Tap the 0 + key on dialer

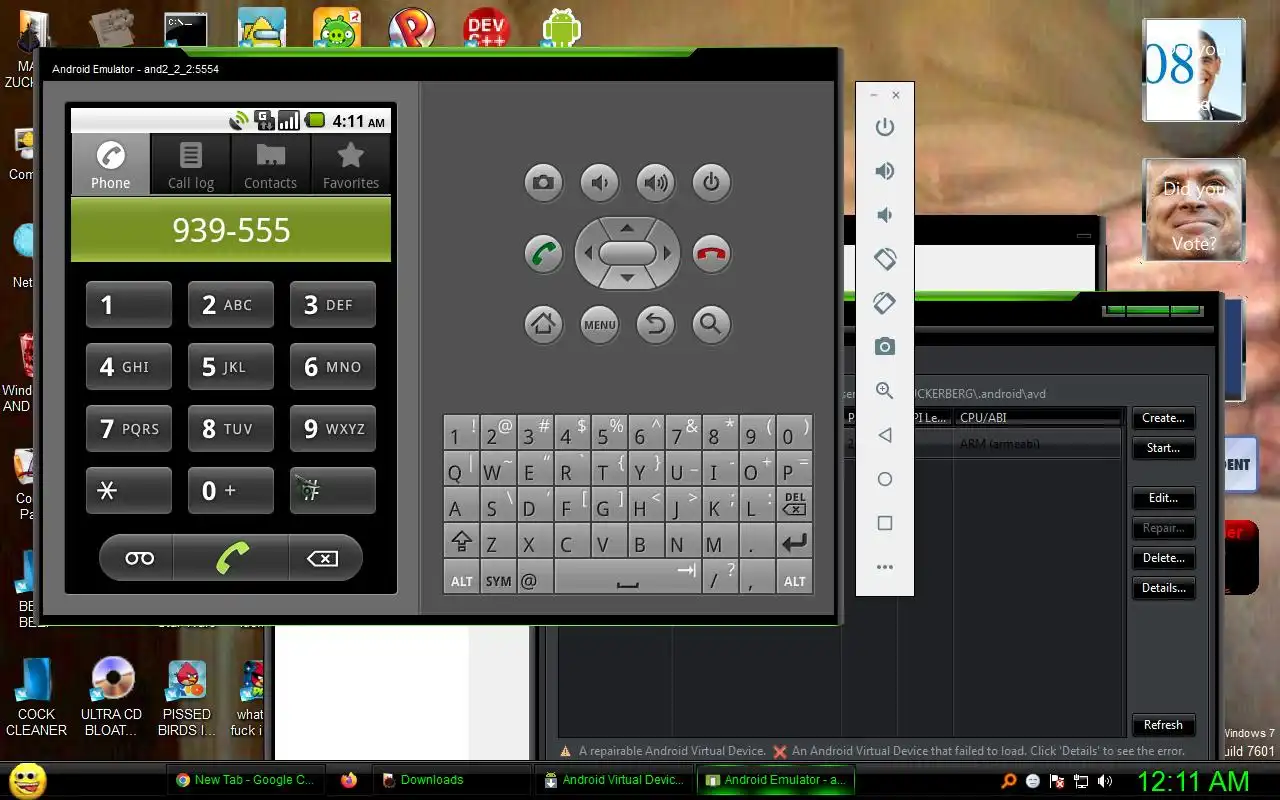231,491
